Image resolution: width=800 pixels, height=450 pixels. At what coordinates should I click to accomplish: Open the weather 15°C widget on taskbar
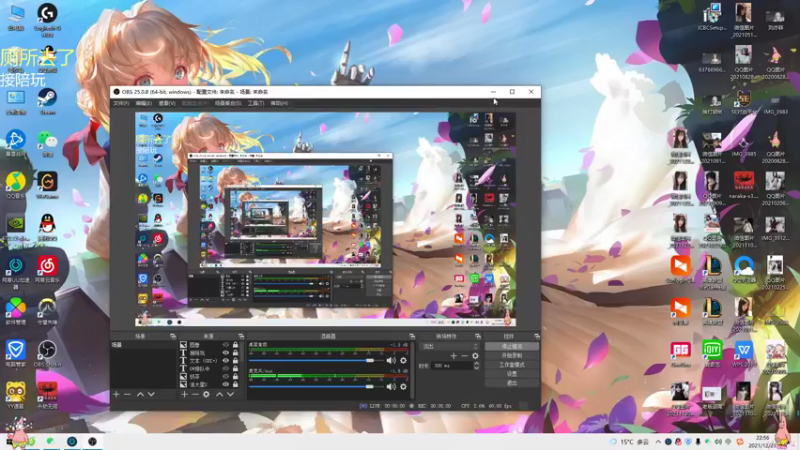click(x=629, y=442)
